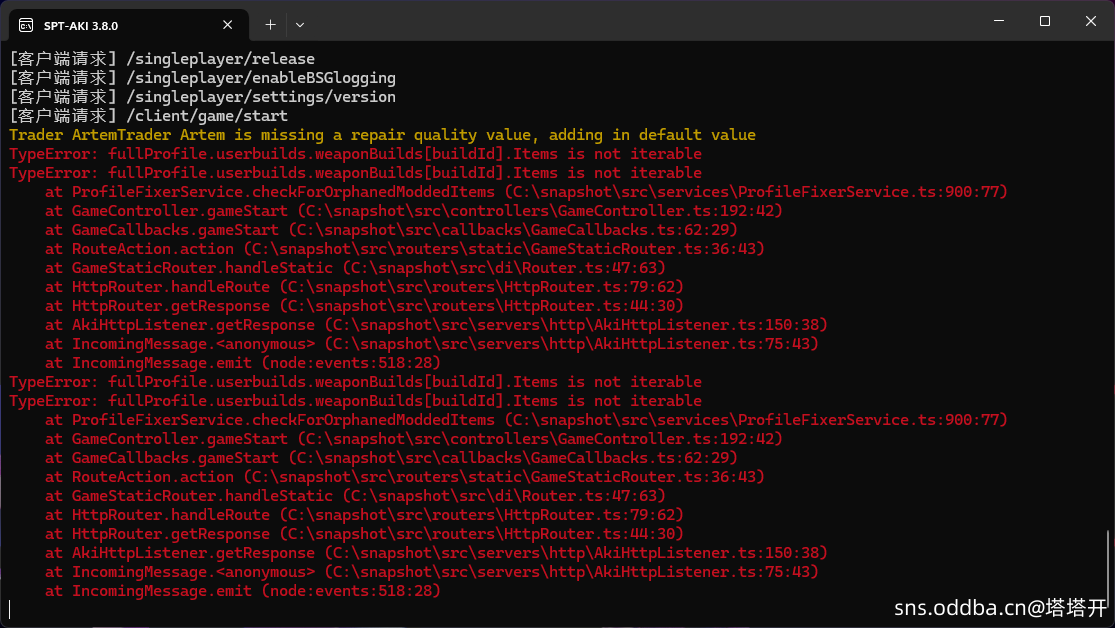Open a new terminal tab with plus
Image resolution: width=1115 pixels, height=628 pixels.
(270, 24)
